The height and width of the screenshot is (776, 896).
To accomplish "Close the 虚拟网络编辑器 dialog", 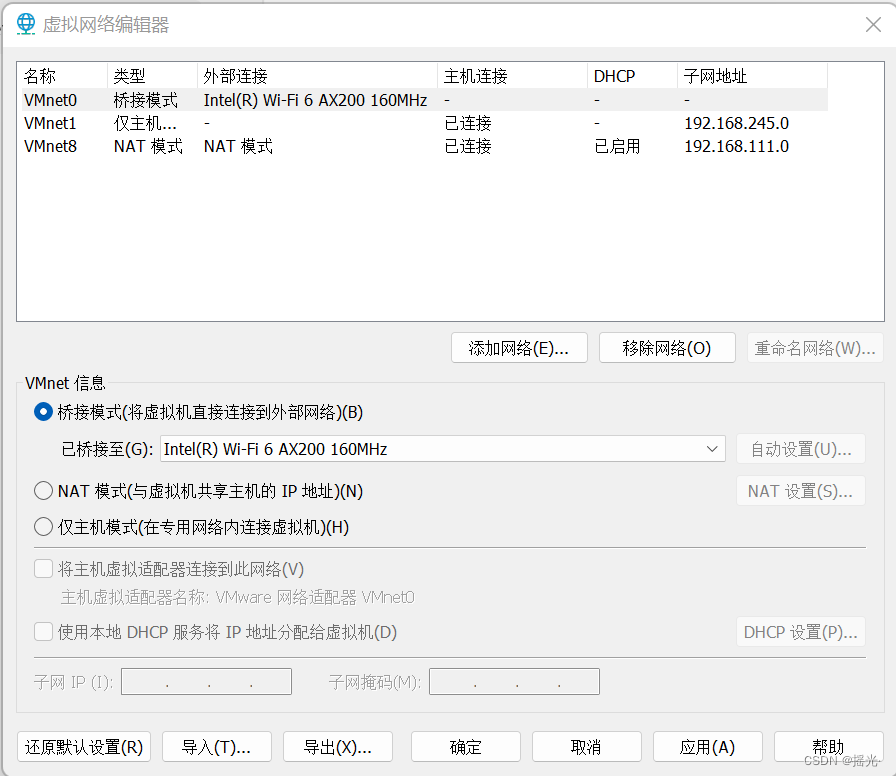I will (873, 25).
